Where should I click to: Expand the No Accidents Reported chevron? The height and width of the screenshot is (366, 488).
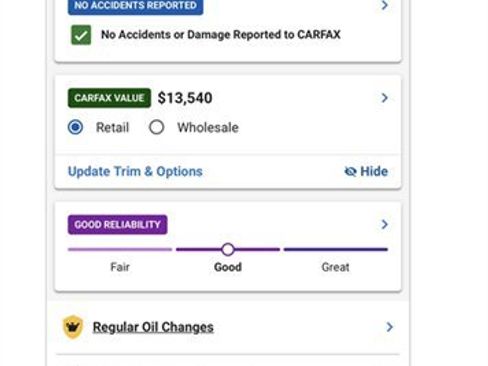(x=384, y=5)
